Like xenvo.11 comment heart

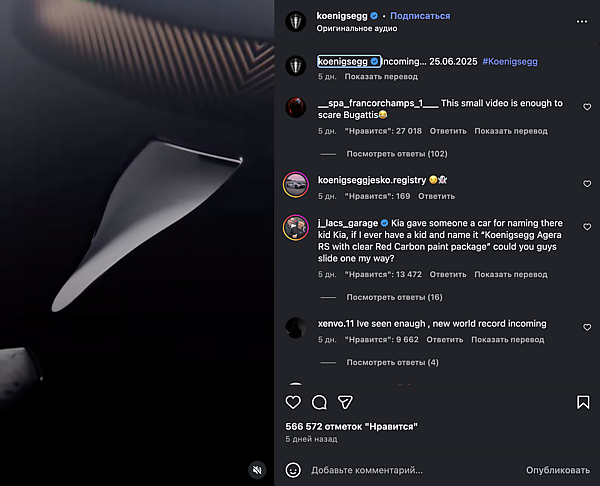point(587,327)
